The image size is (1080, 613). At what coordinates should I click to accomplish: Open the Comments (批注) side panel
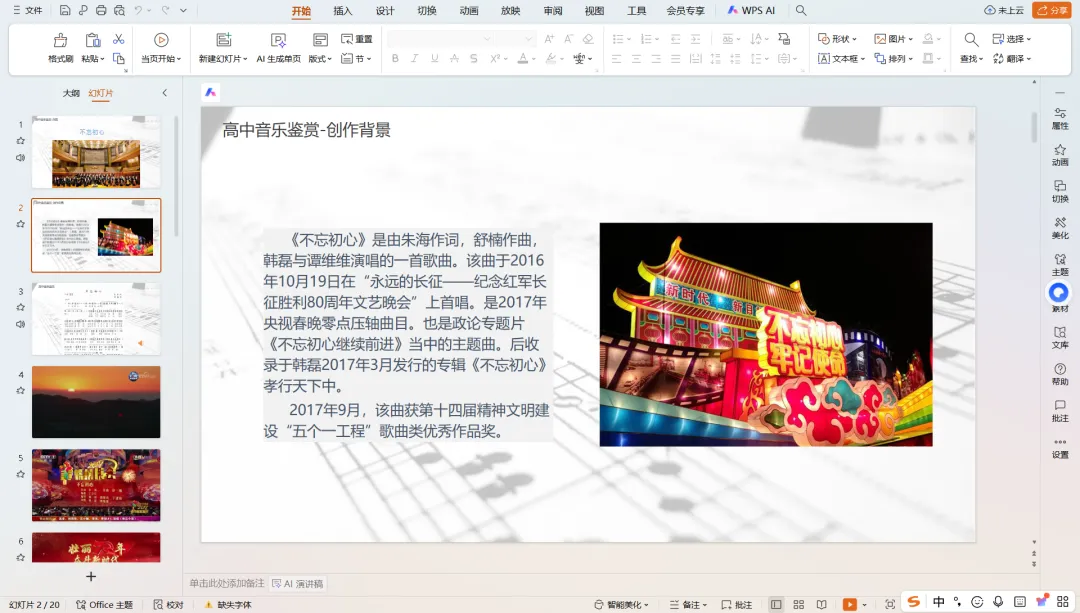1060,411
